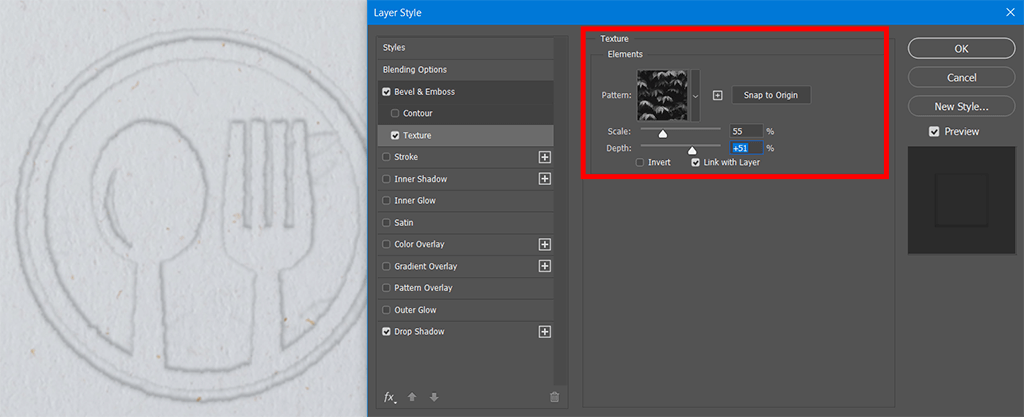Click the Cancel button

pos(961,78)
